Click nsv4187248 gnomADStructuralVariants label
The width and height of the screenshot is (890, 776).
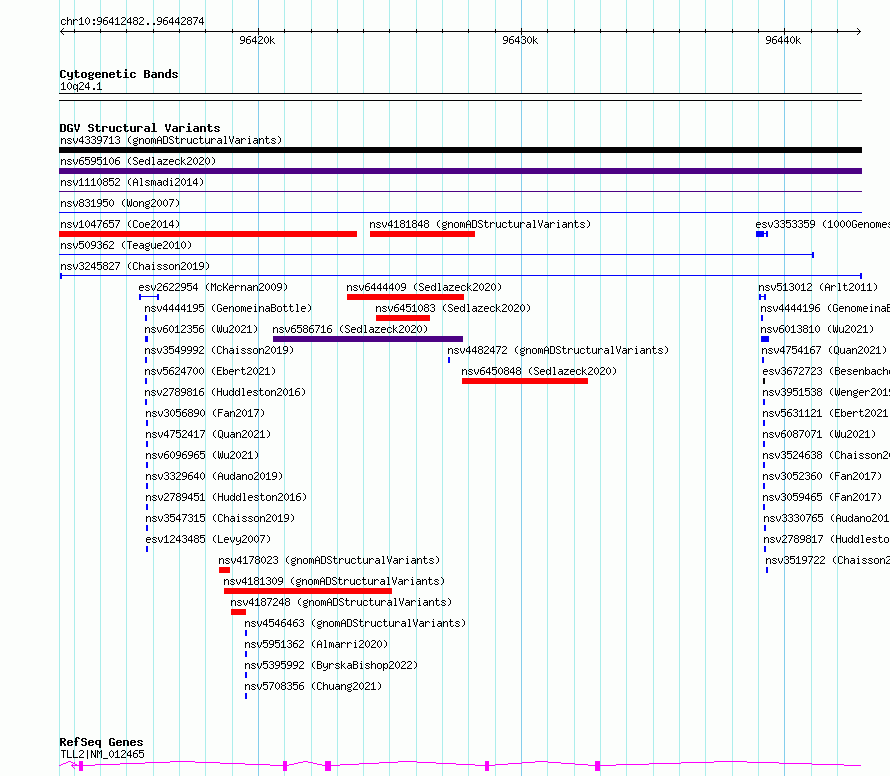pos(341,602)
